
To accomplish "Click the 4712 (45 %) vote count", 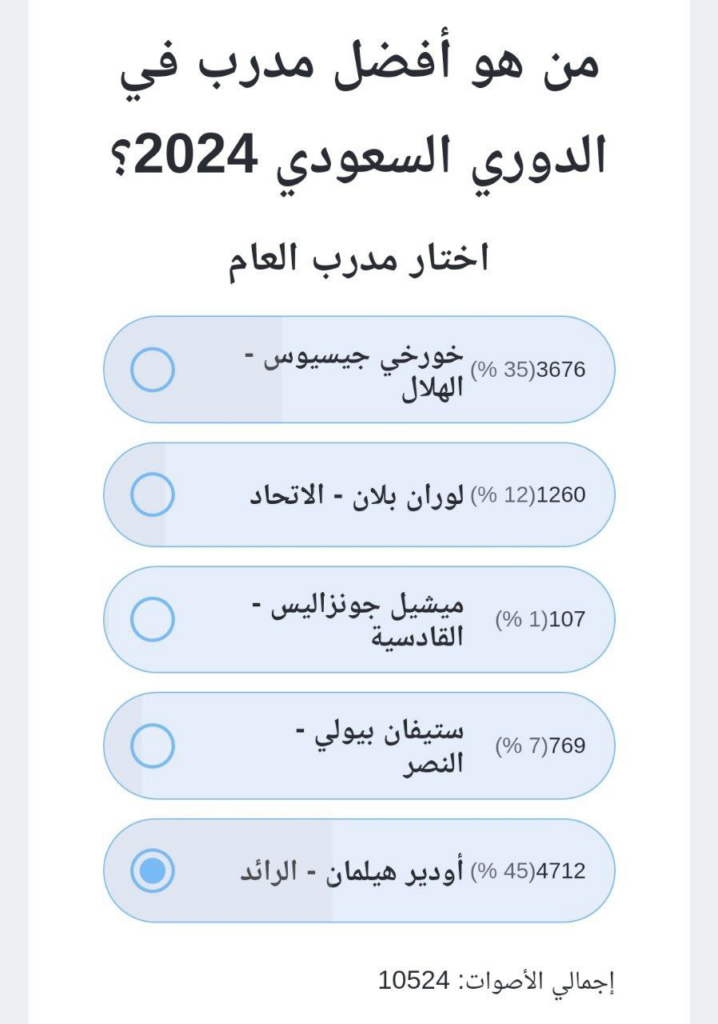I will tap(527, 871).
